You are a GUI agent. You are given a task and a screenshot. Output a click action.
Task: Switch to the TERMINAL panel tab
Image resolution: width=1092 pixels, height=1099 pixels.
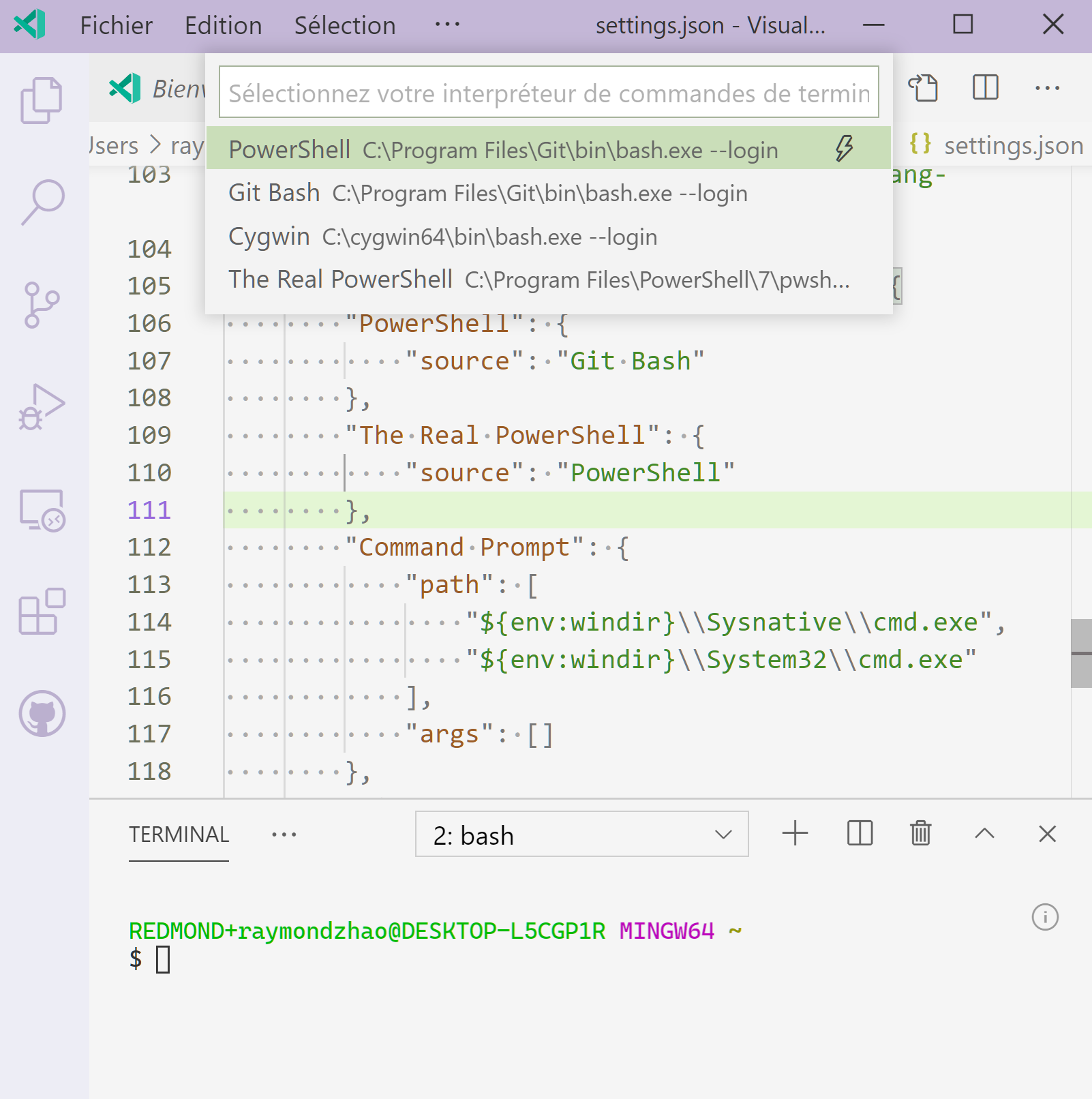pos(179,834)
